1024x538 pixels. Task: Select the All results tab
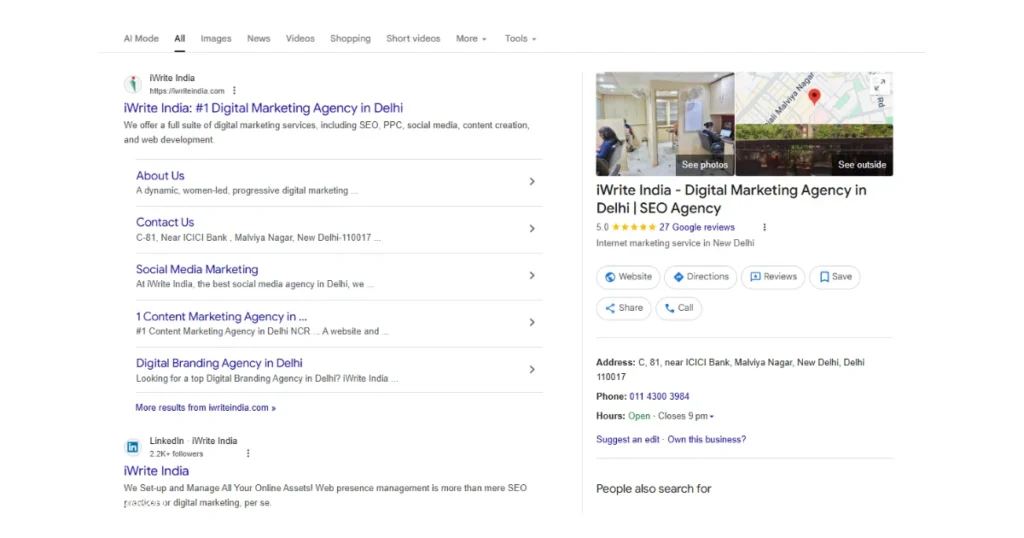180,39
